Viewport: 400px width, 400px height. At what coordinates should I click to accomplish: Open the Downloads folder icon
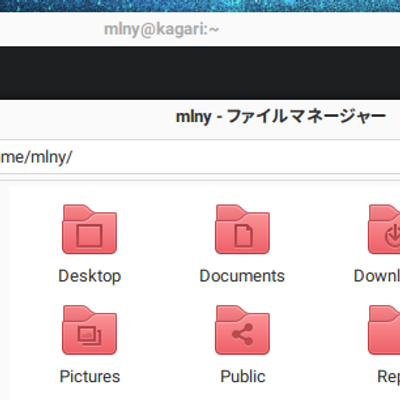[384, 229]
